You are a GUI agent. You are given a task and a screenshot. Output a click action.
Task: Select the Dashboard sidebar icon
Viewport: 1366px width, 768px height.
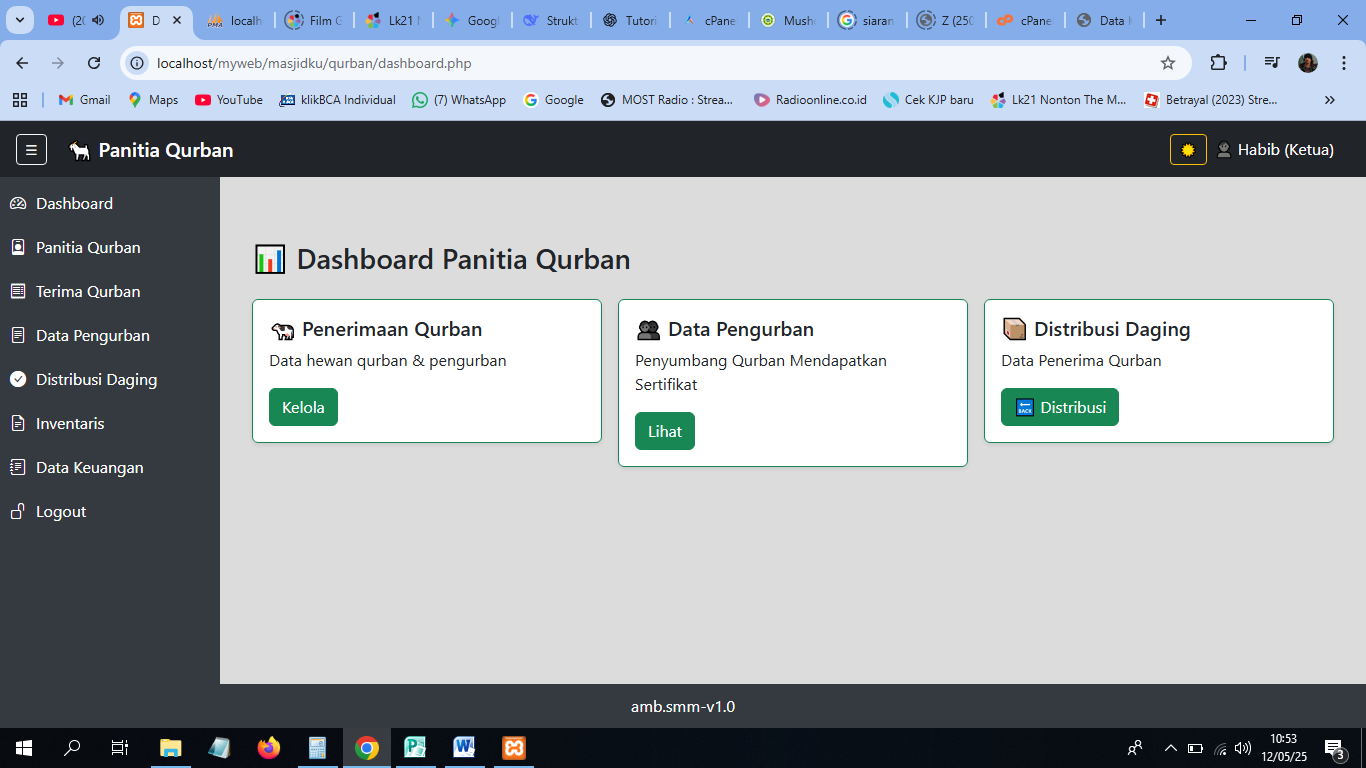coord(17,203)
